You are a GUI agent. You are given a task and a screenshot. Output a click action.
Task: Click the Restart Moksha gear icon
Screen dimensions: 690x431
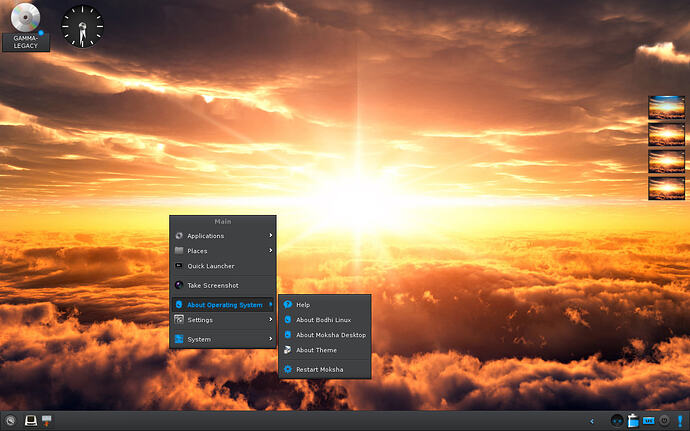[x=288, y=369]
